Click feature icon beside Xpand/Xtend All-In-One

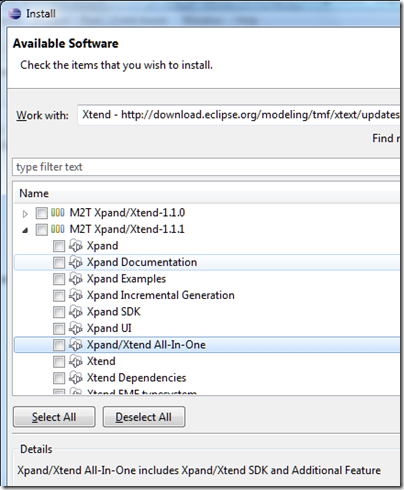(76, 345)
